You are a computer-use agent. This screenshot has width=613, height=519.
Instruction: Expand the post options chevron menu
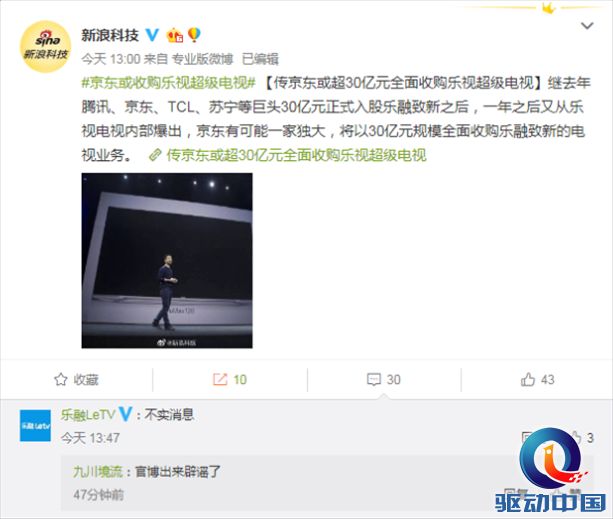[x=587, y=26]
